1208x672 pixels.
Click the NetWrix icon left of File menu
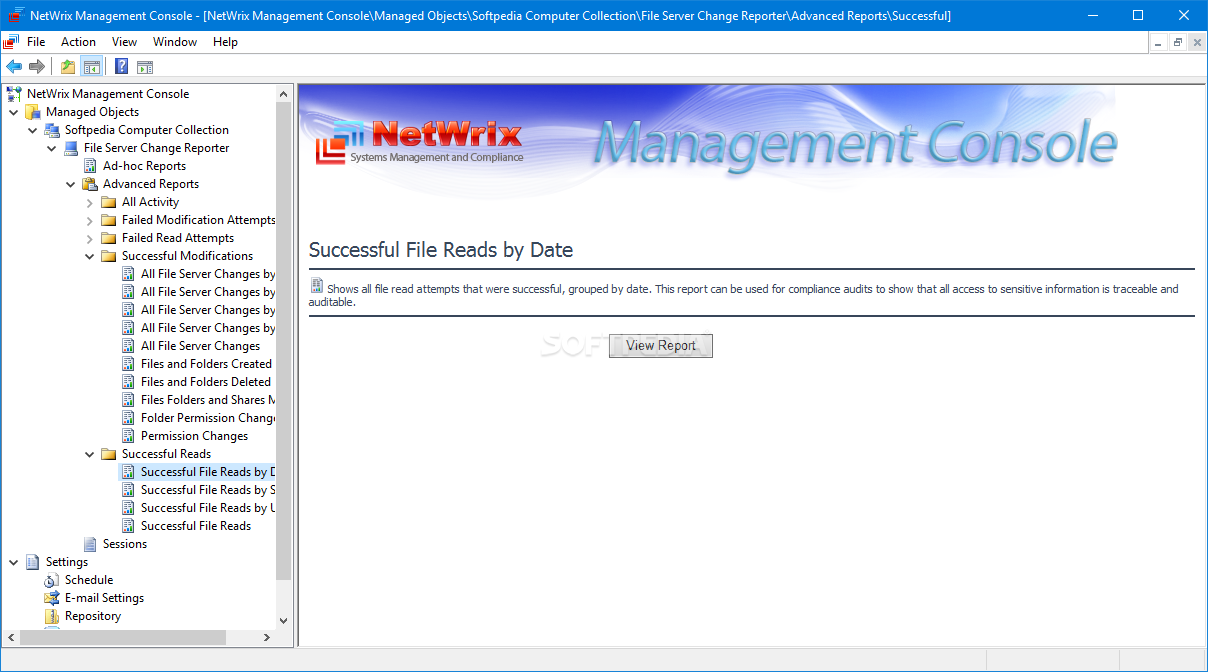[11, 42]
